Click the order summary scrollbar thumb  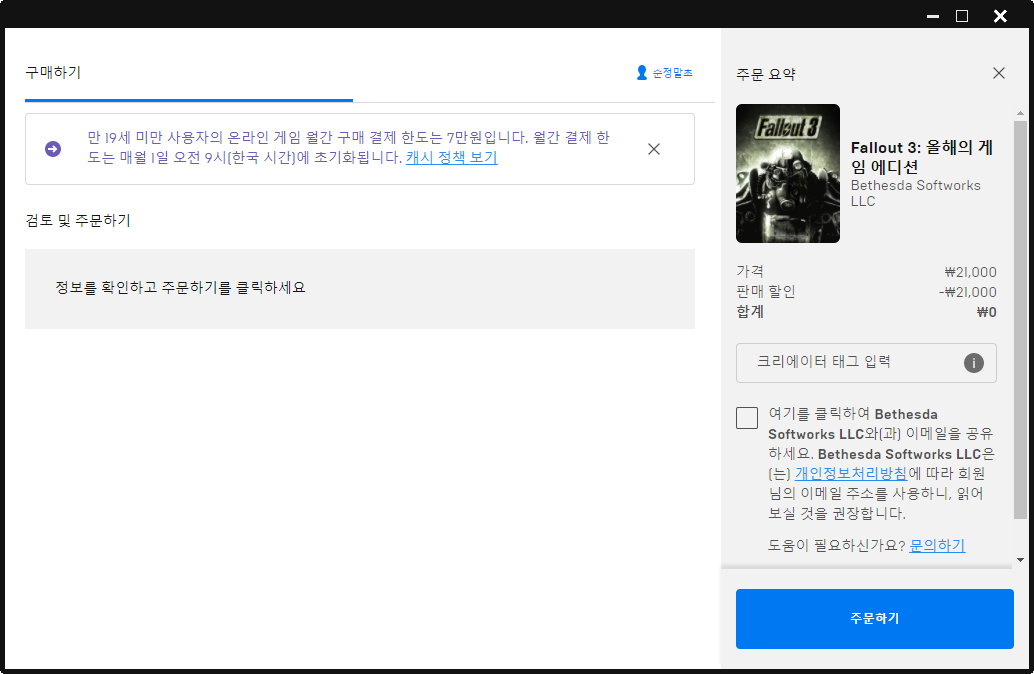(x=1020, y=320)
